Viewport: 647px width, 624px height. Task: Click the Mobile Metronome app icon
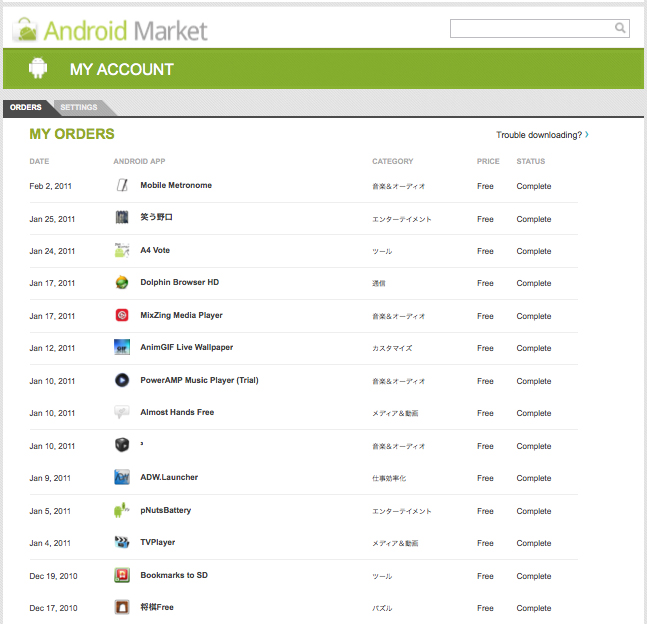(x=122, y=186)
